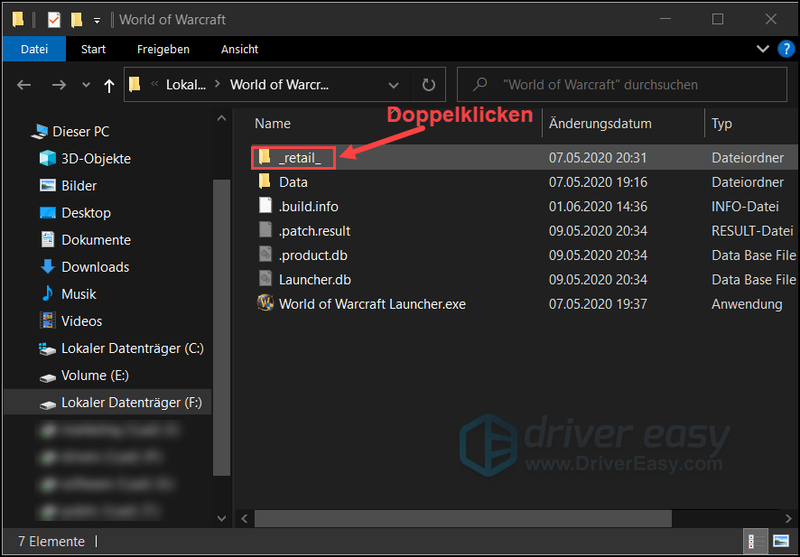The height and width of the screenshot is (557, 800).
Task: Expand hidden breadcrumb path chevrons
Action: (154, 84)
